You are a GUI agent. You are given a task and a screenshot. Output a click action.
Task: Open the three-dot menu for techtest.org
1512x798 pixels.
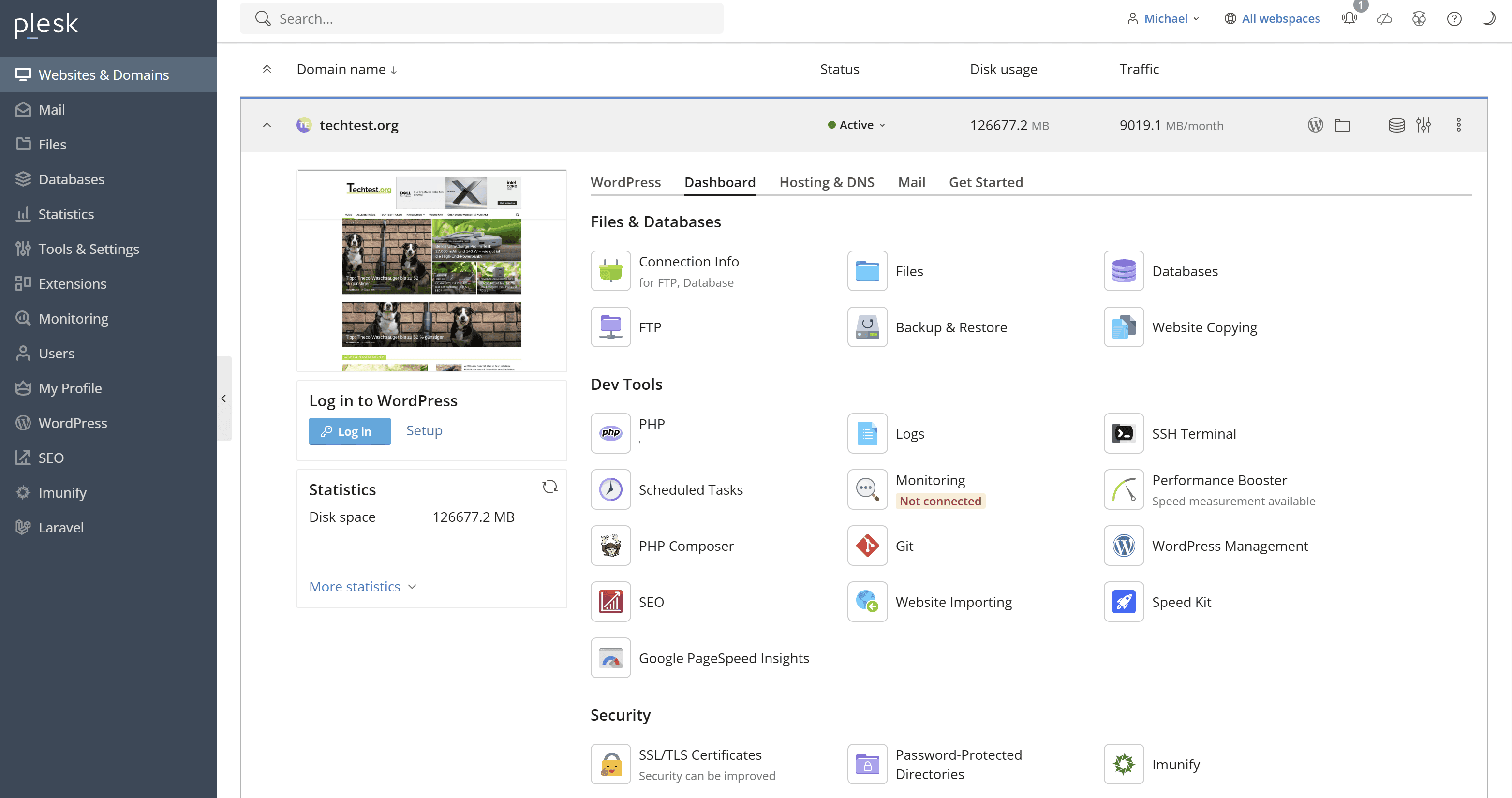click(1459, 125)
